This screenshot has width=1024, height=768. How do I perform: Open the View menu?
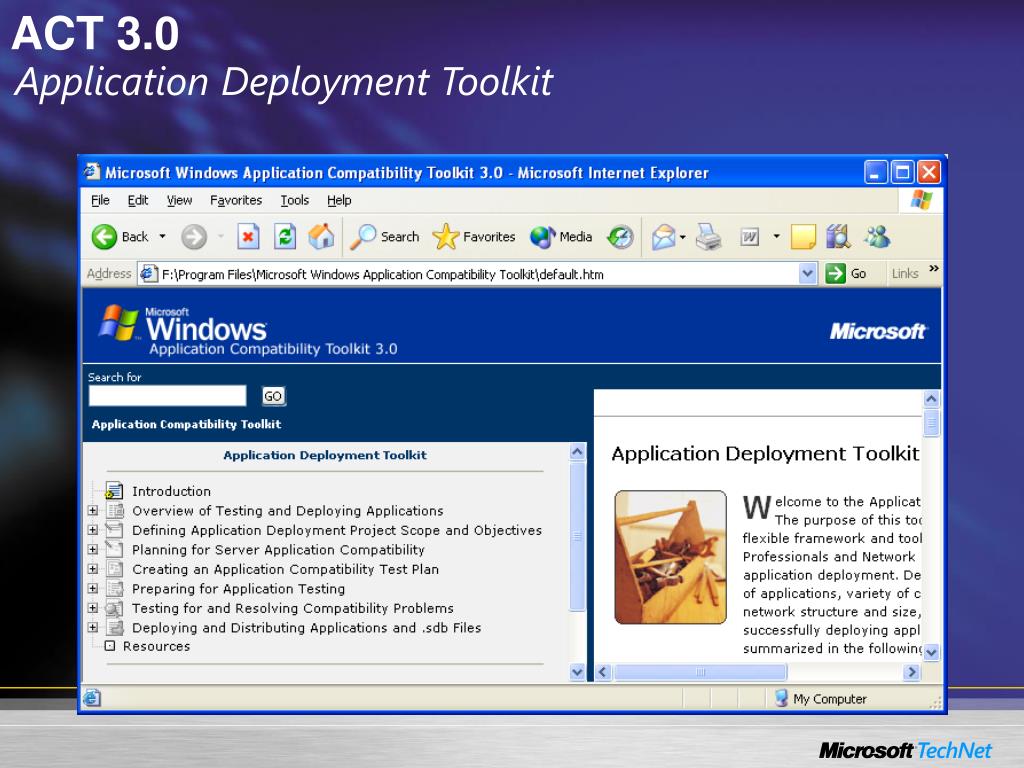coord(179,200)
